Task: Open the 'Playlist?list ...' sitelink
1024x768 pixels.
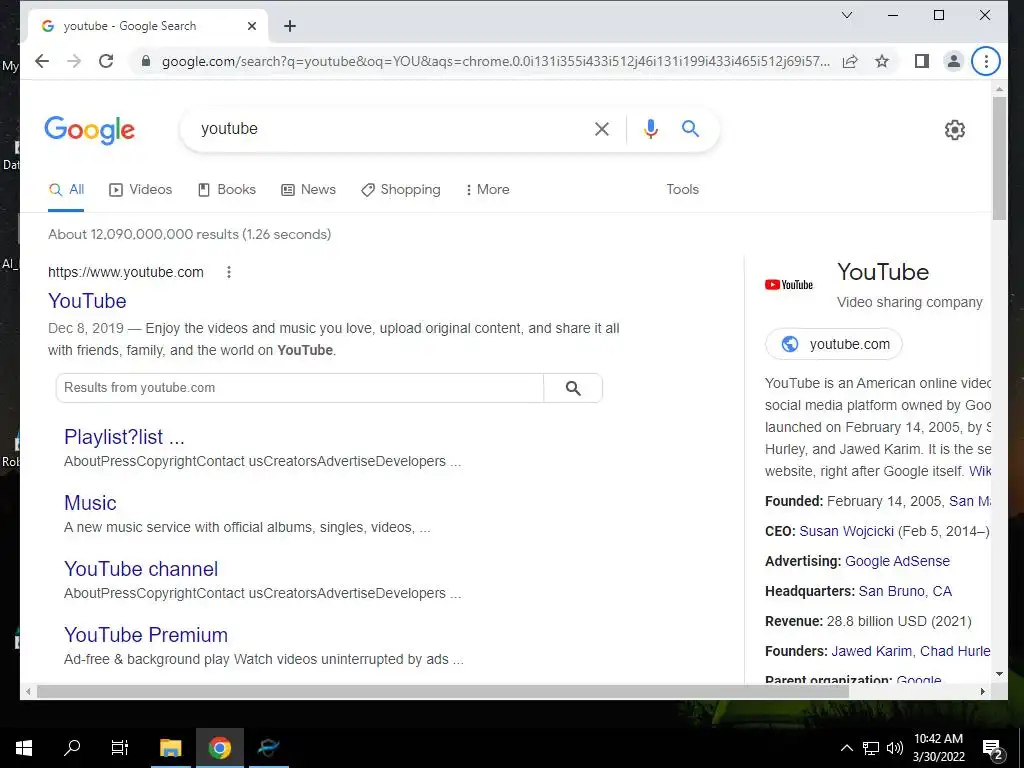Action: 124,437
